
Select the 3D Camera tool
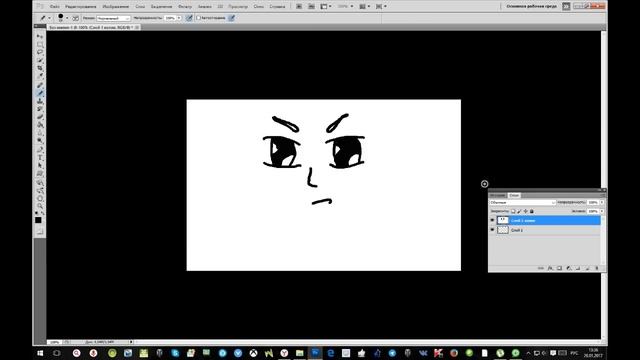tap(40, 190)
